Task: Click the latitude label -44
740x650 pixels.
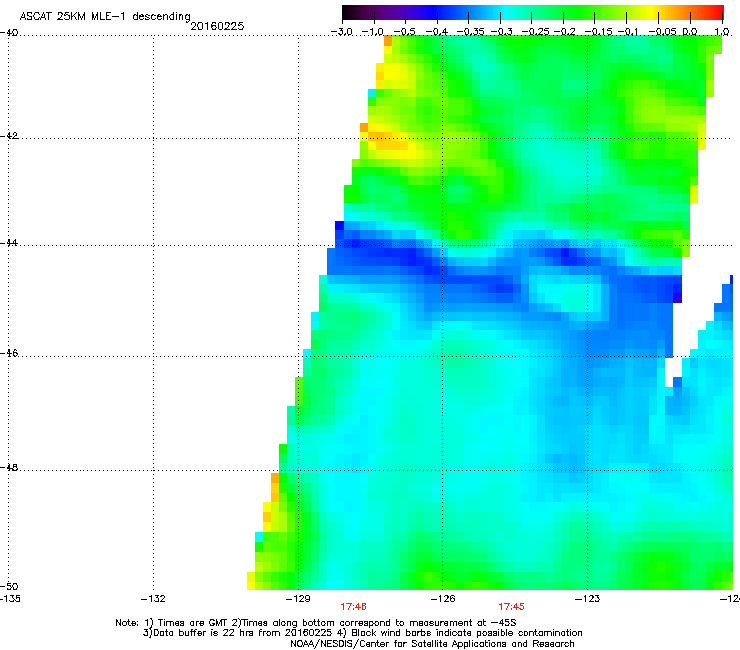Action: [9, 243]
